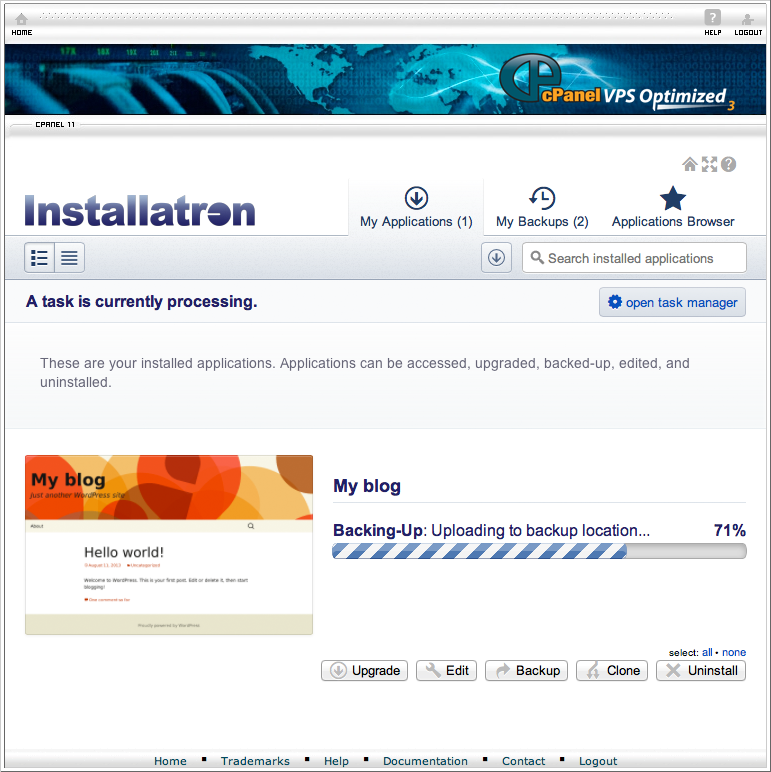Click "Backing-Up: Uploading to backup location..." status
The width and height of the screenshot is (771, 772).
pos(491,530)
